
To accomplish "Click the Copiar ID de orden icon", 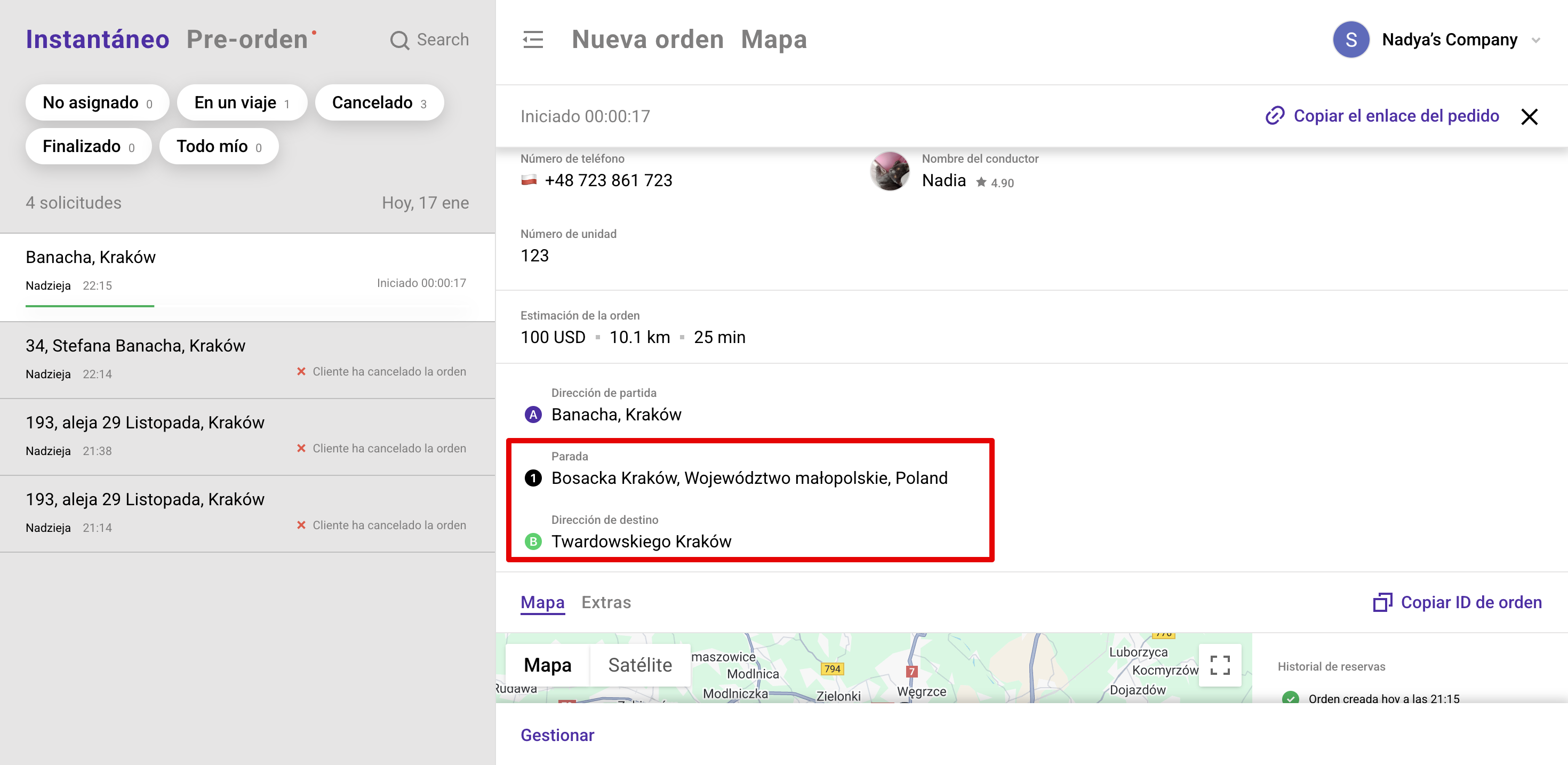I will (x=1382, y=602).
